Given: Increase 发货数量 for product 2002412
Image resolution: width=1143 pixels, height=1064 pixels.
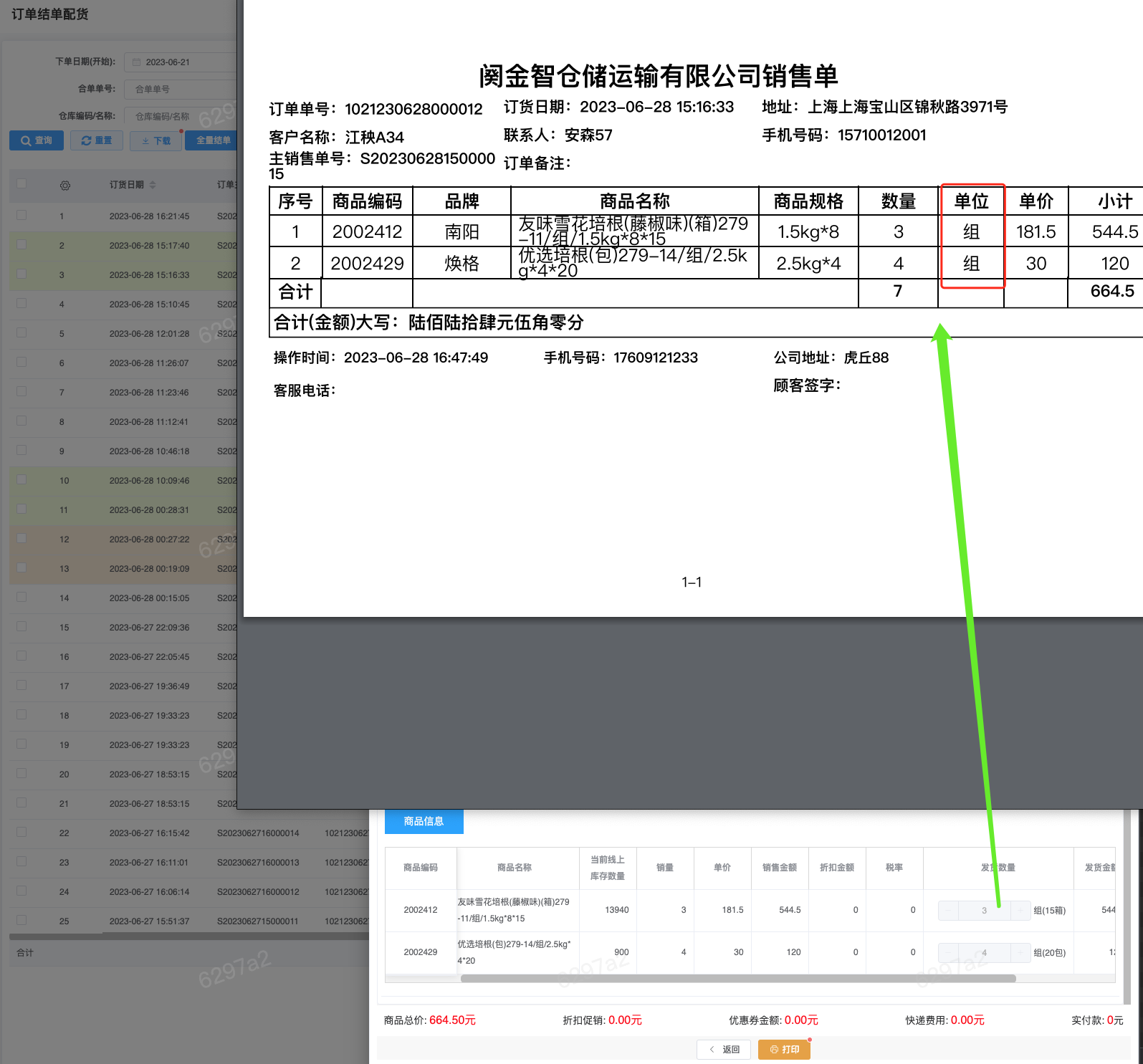Looking at the screenshot, I should coord(1020,910).
